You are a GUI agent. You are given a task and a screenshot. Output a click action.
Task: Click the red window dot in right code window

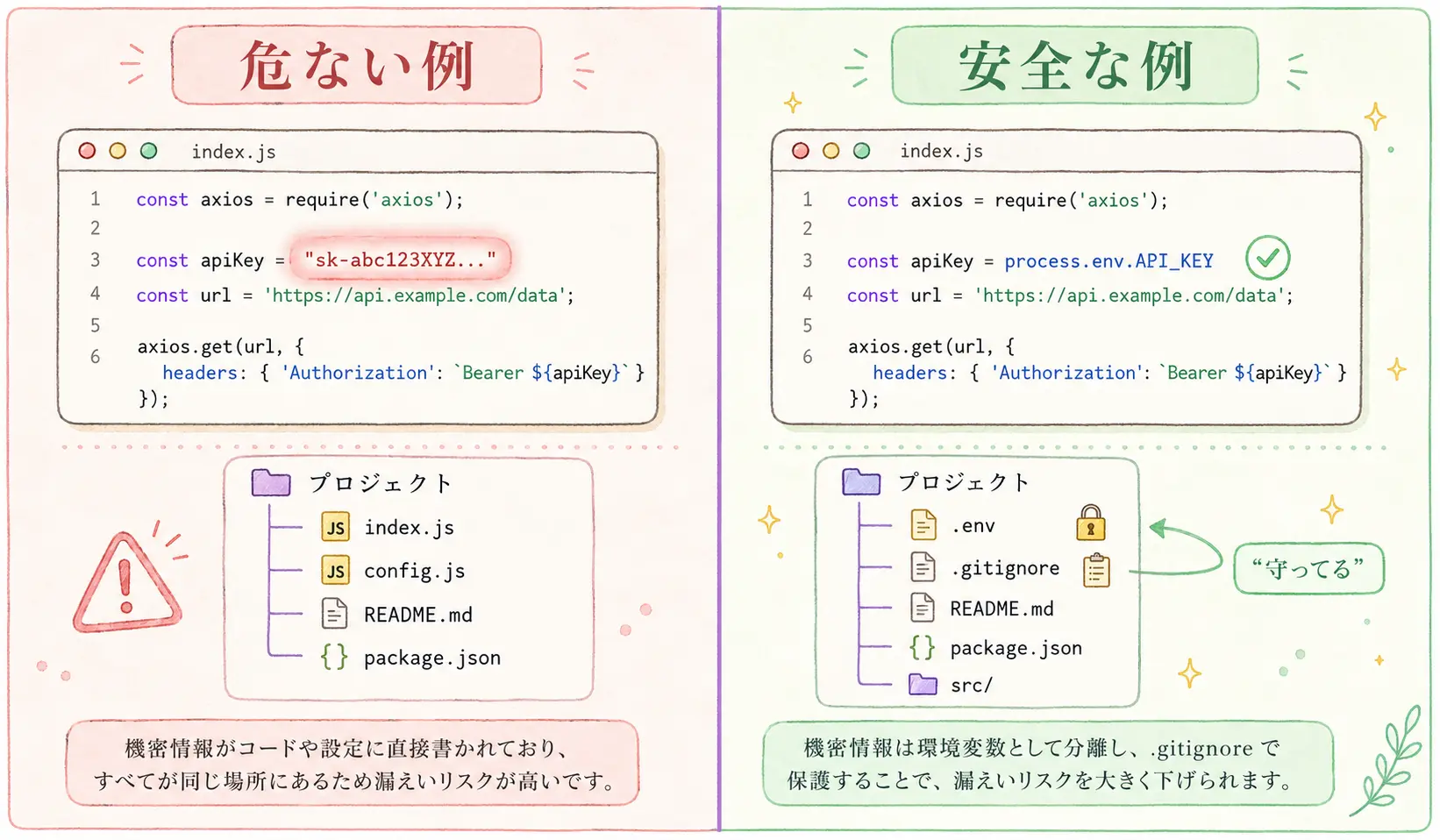click(x=801, y=151)
